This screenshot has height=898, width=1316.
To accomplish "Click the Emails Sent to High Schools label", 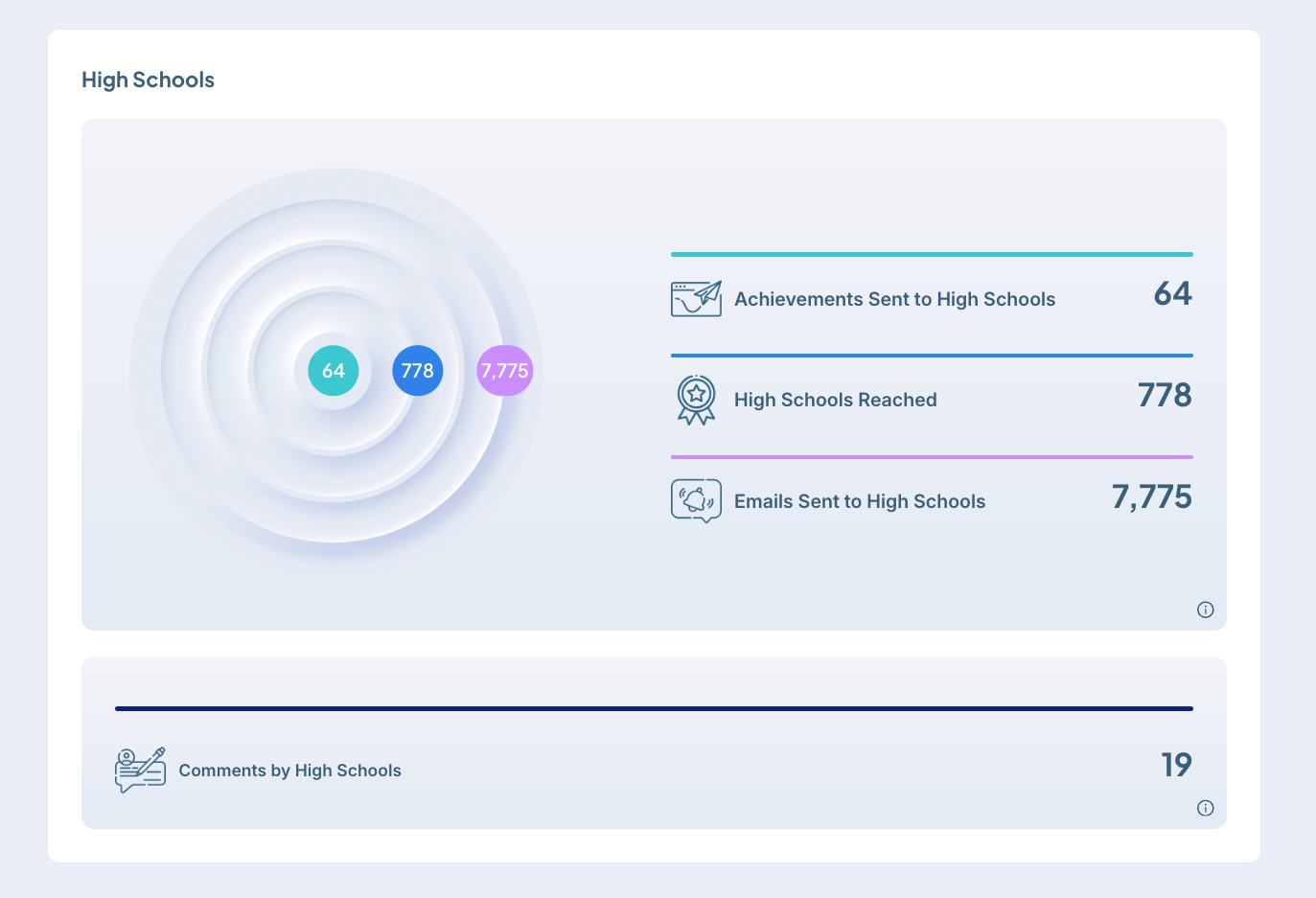I will tap(859, 502).
